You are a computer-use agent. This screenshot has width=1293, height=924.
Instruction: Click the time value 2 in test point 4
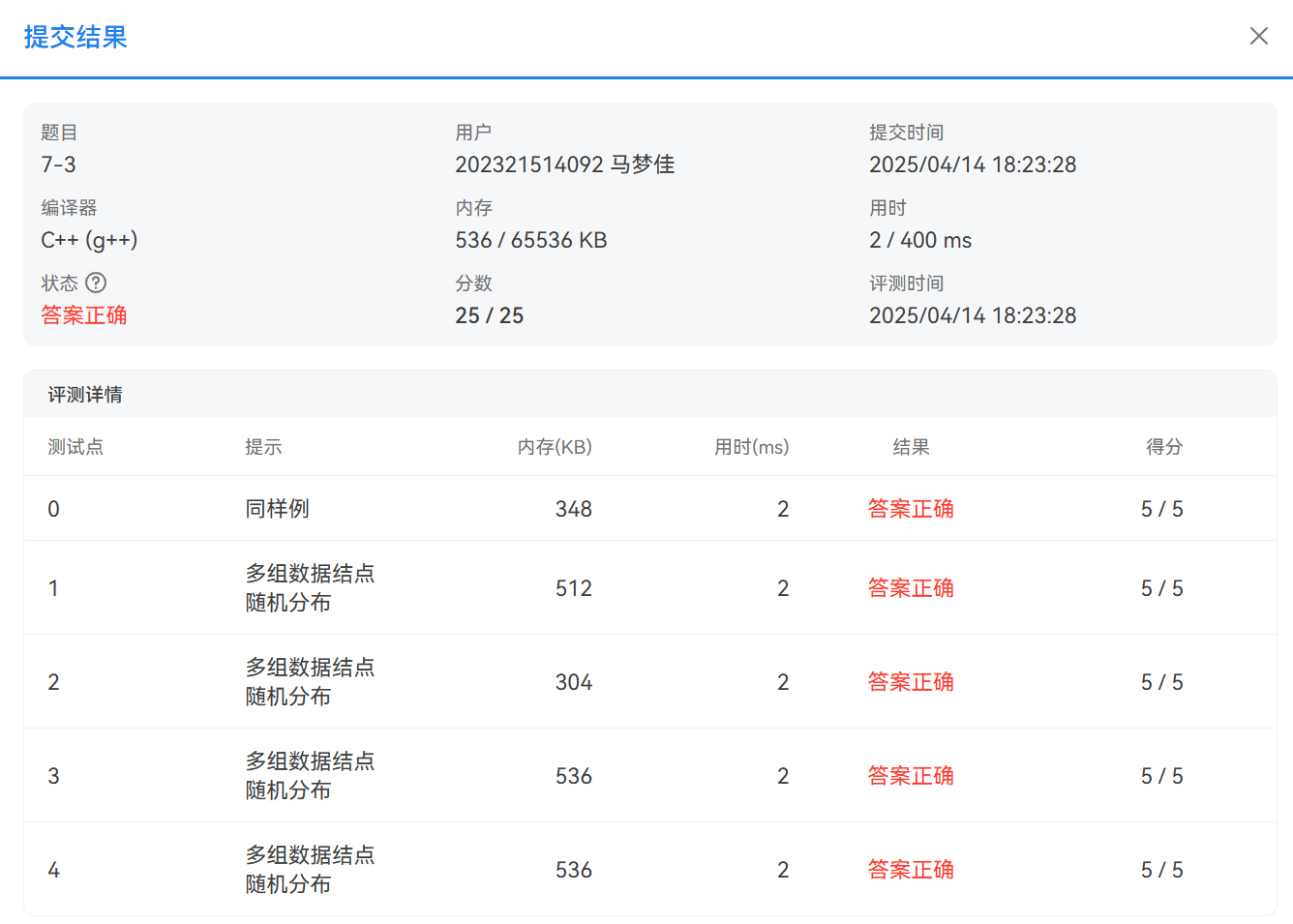click(x=783, y=870)
